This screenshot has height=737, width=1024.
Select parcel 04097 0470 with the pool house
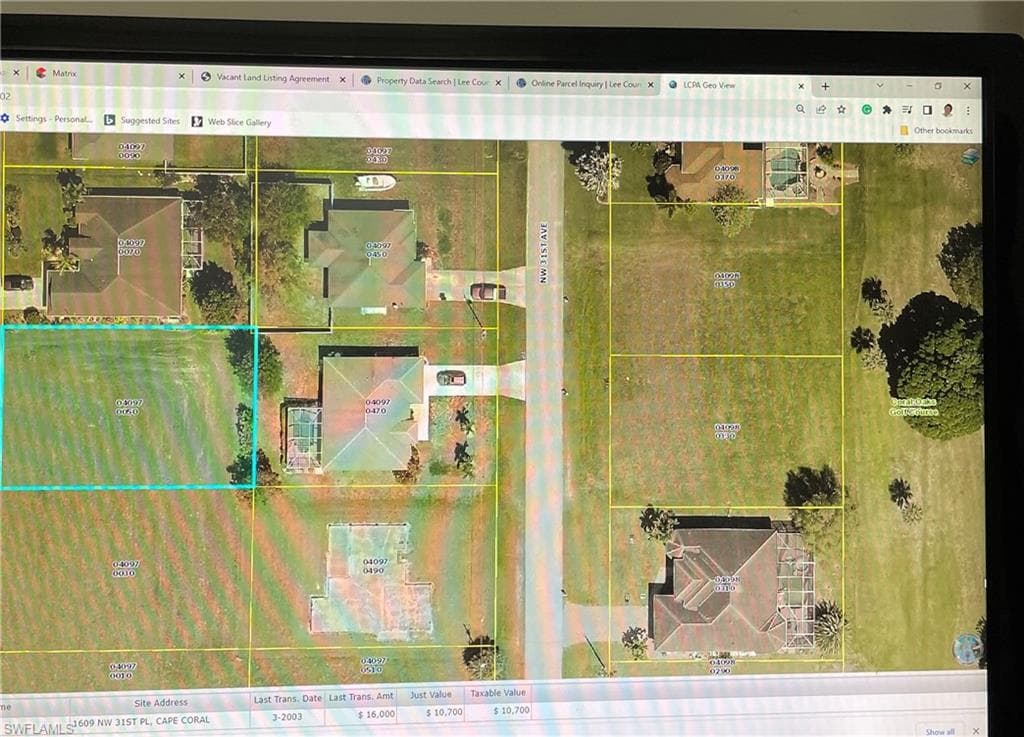377,407
